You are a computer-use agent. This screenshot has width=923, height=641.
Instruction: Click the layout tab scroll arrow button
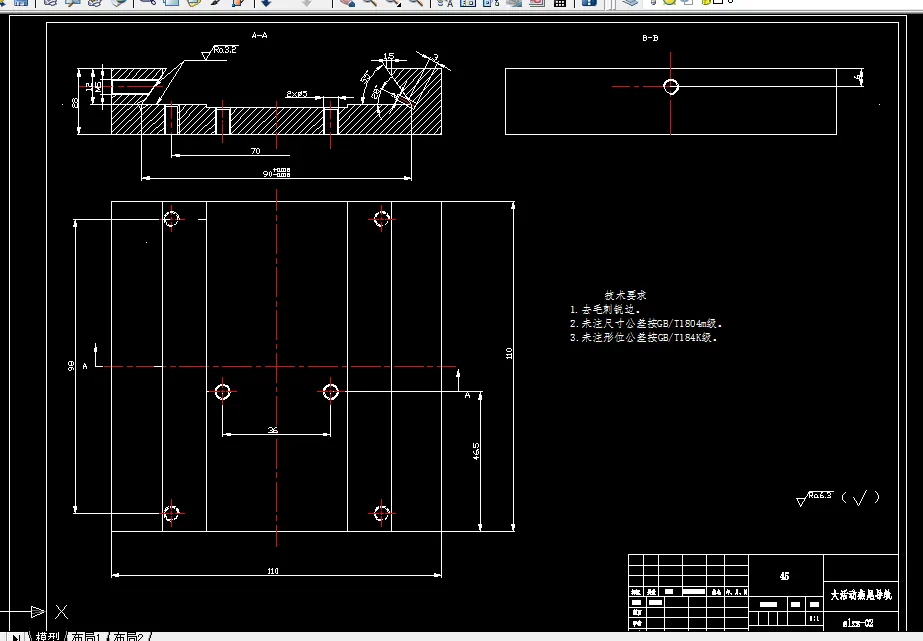click(x=16, y=637)
